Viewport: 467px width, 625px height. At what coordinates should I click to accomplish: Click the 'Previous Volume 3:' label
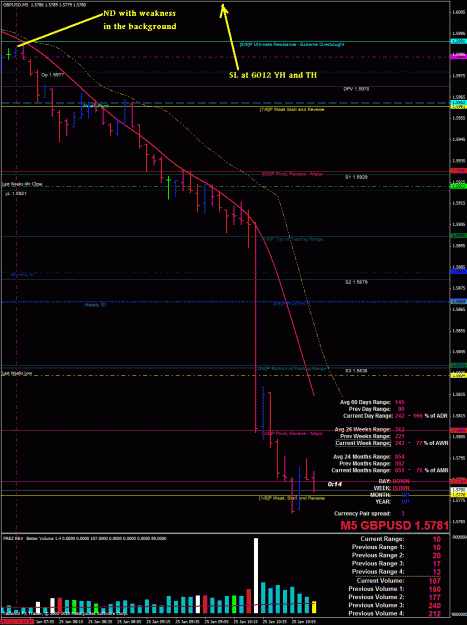[376, 605]
